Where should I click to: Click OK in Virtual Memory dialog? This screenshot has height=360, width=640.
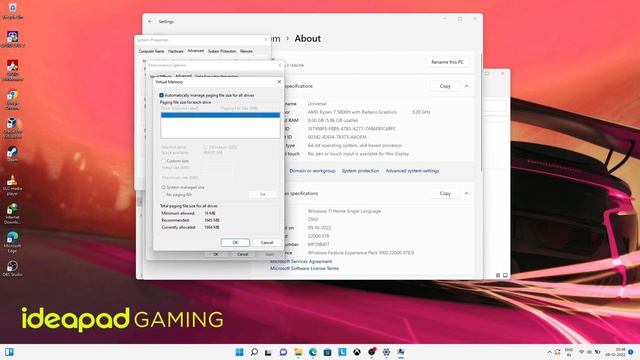click(235, 242)
